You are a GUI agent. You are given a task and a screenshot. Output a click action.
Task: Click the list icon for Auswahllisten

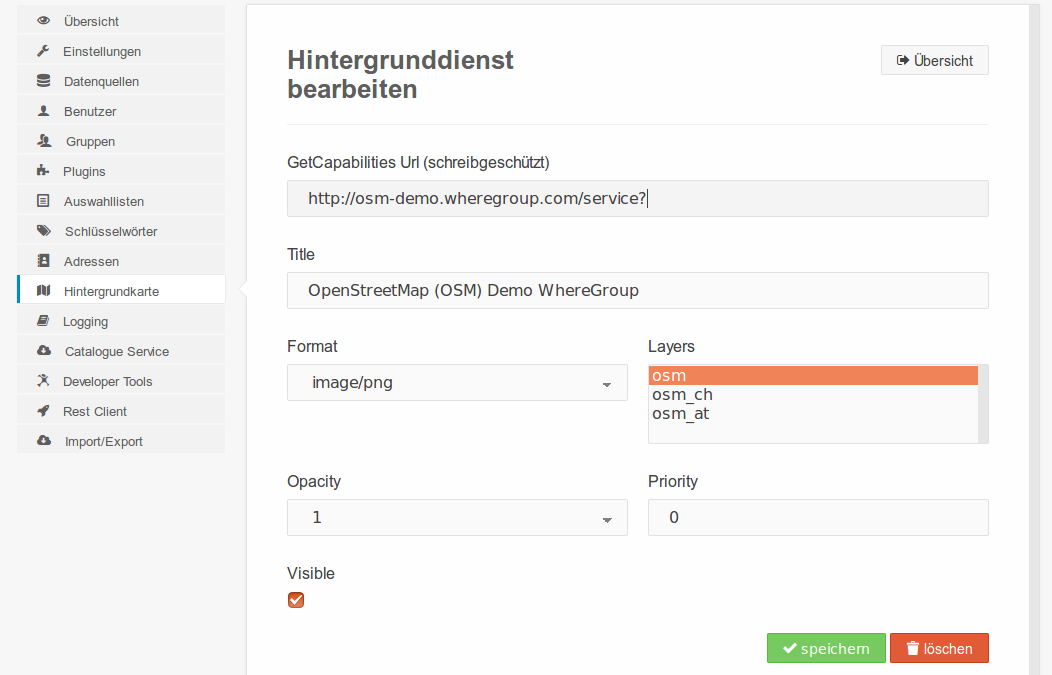pos(43,201)
